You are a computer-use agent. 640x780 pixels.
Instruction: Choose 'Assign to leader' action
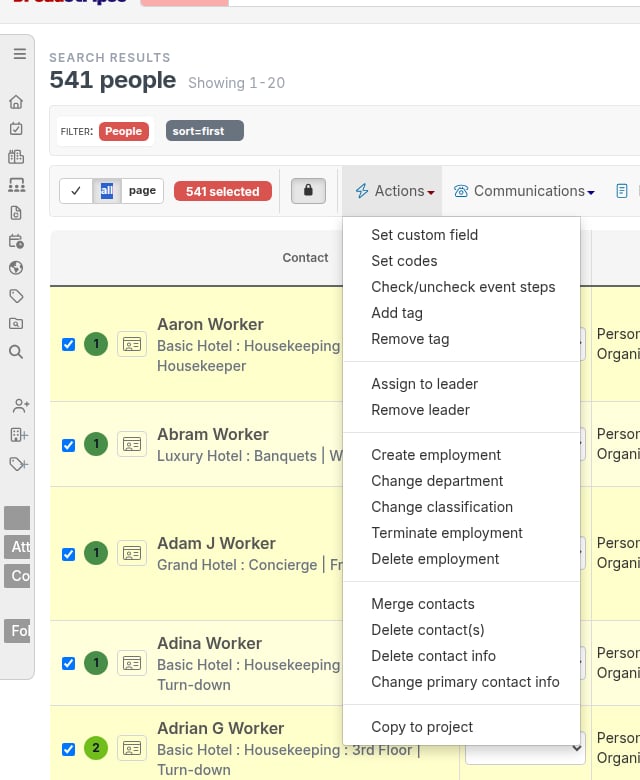pyautogui.click(x=424, y=384)
